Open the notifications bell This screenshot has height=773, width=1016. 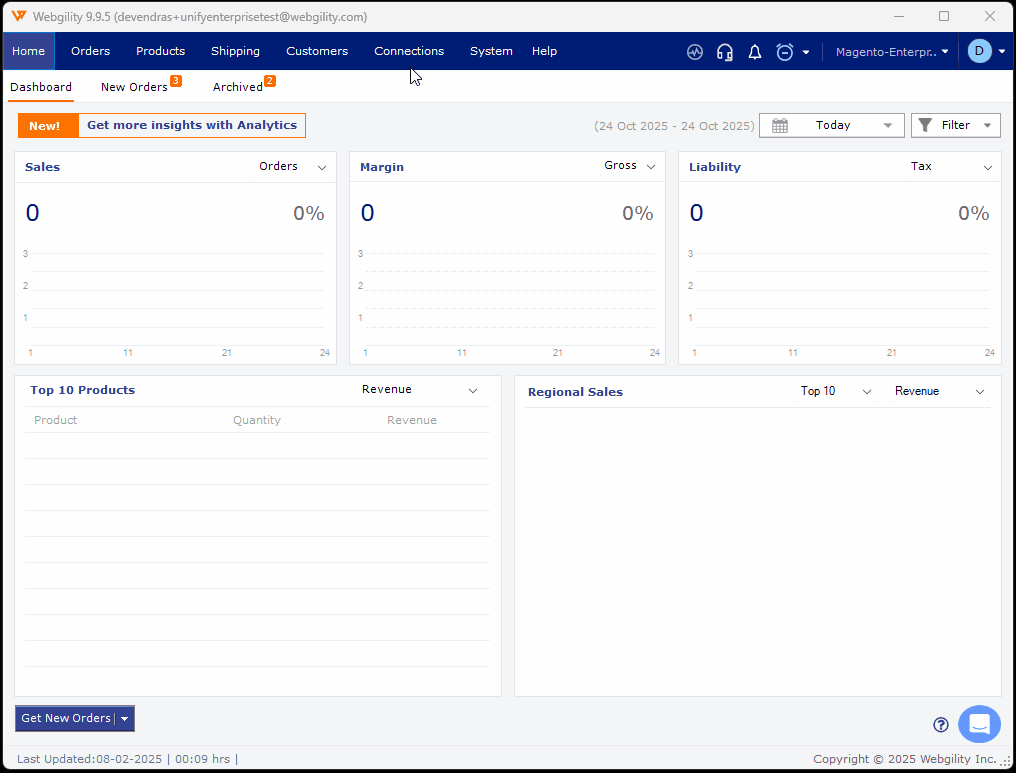[x=755, y=52]
